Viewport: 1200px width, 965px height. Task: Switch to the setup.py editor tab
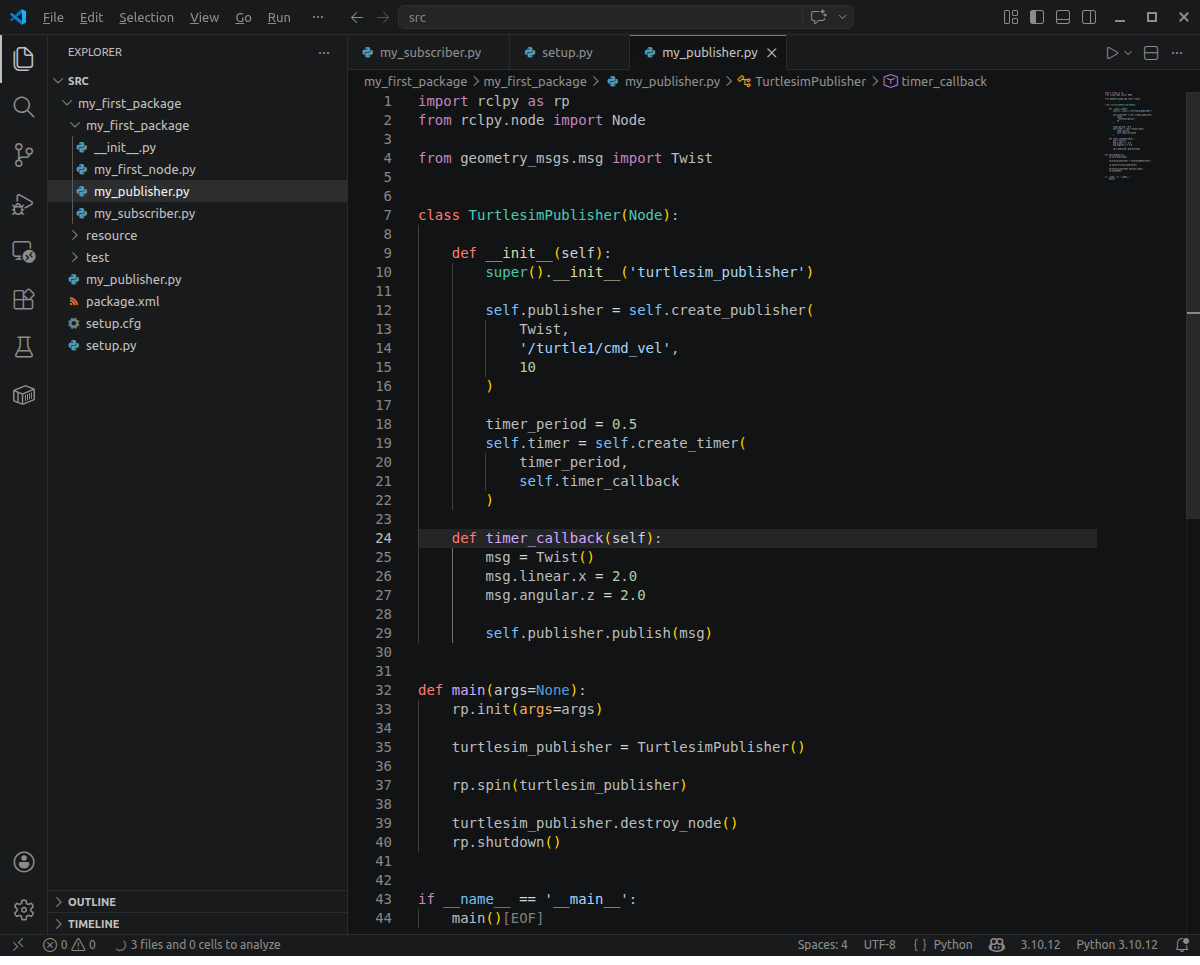pyautogui.click(x=569, y=53)
